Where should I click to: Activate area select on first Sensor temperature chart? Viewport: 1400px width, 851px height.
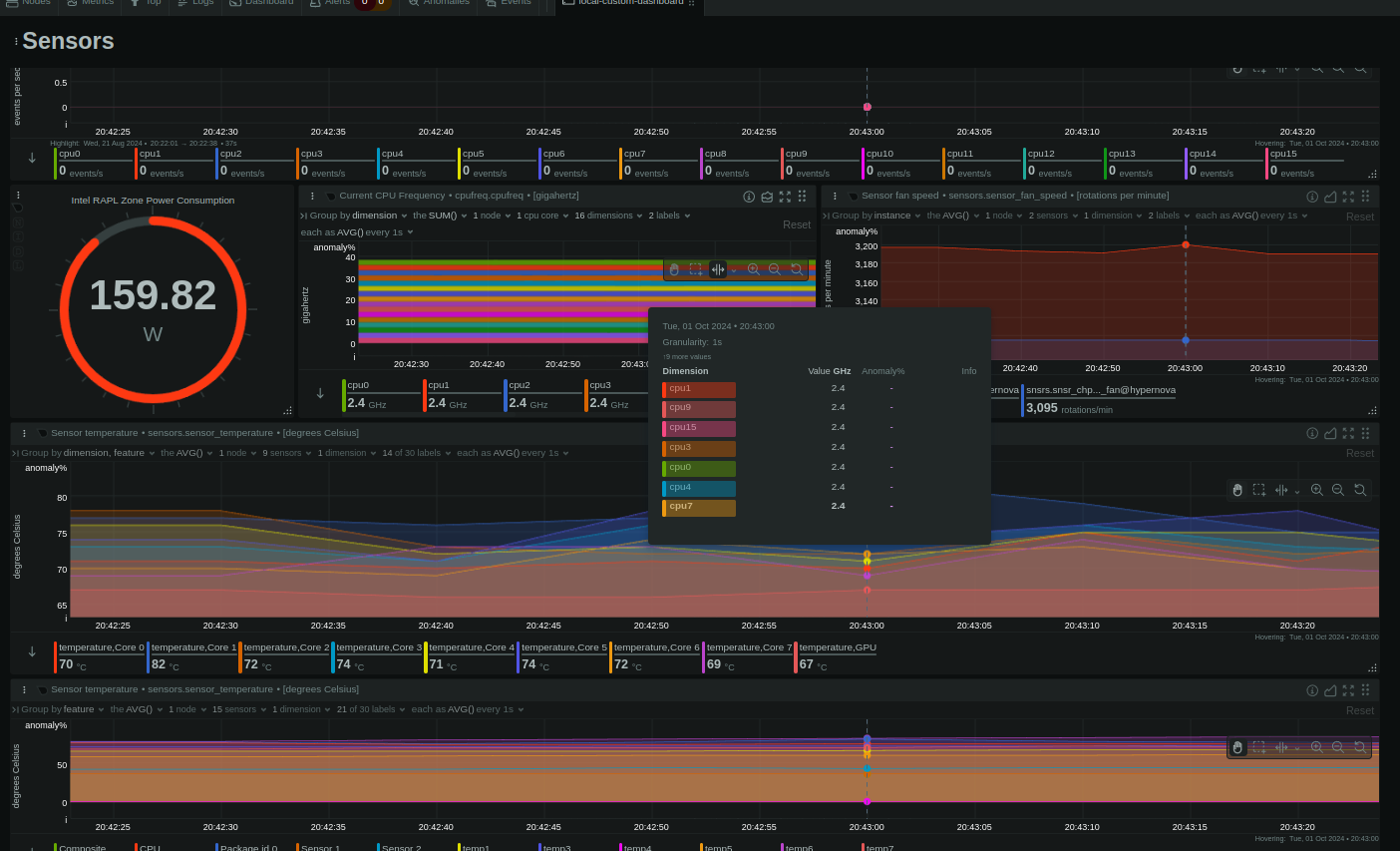point(1259,490)
